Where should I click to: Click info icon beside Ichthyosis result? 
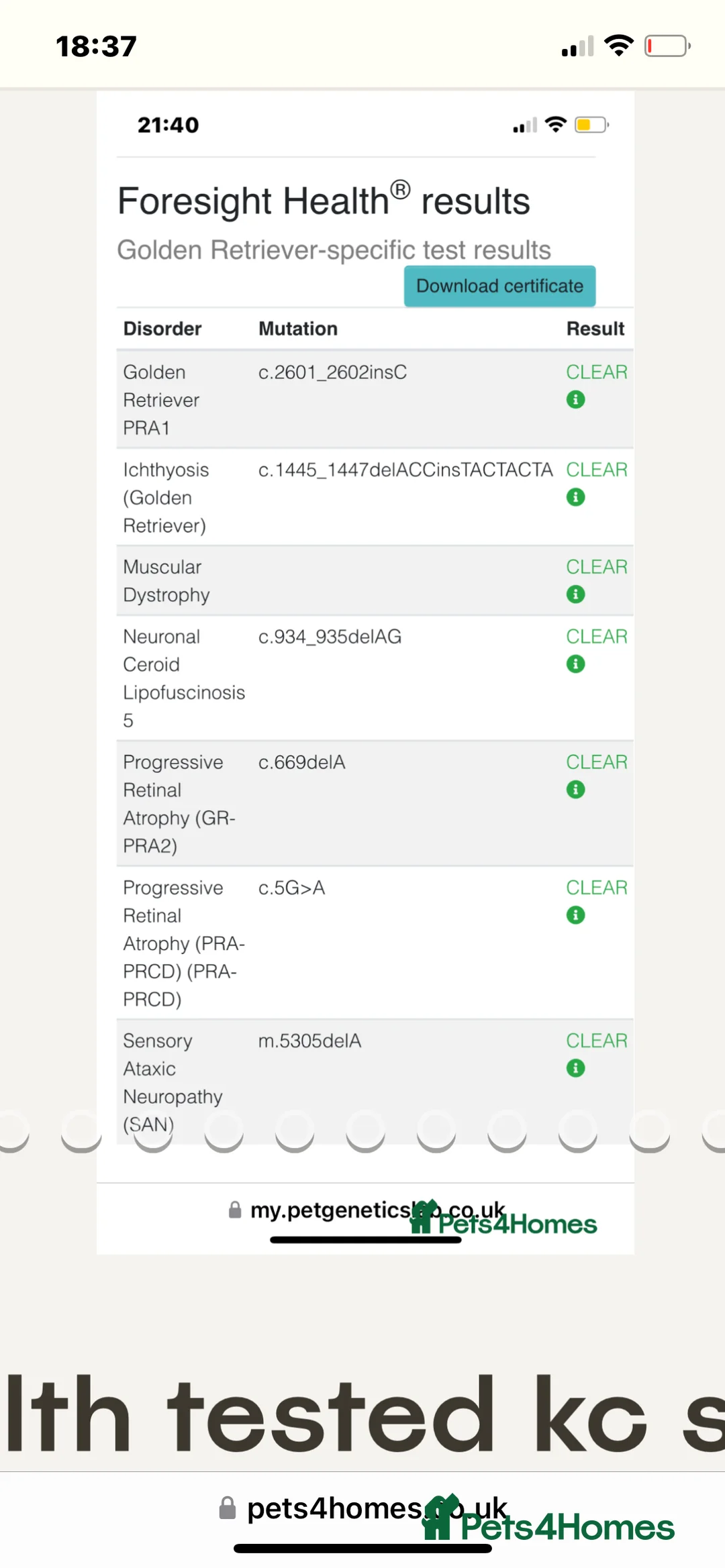575,497
